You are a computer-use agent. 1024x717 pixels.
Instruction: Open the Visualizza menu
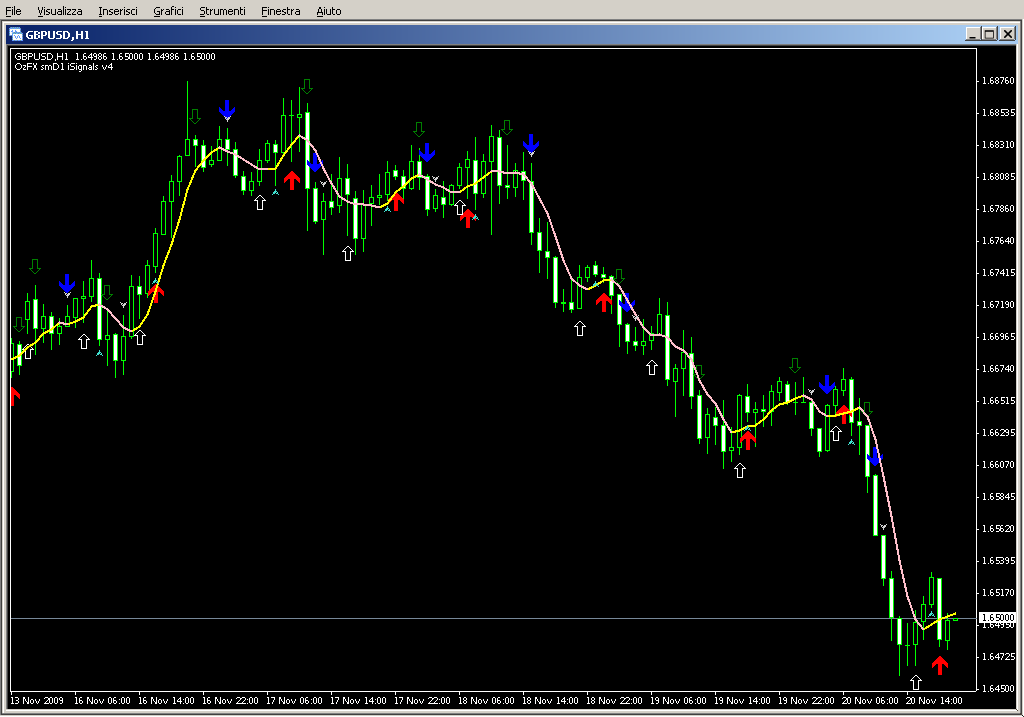[59, 11]
